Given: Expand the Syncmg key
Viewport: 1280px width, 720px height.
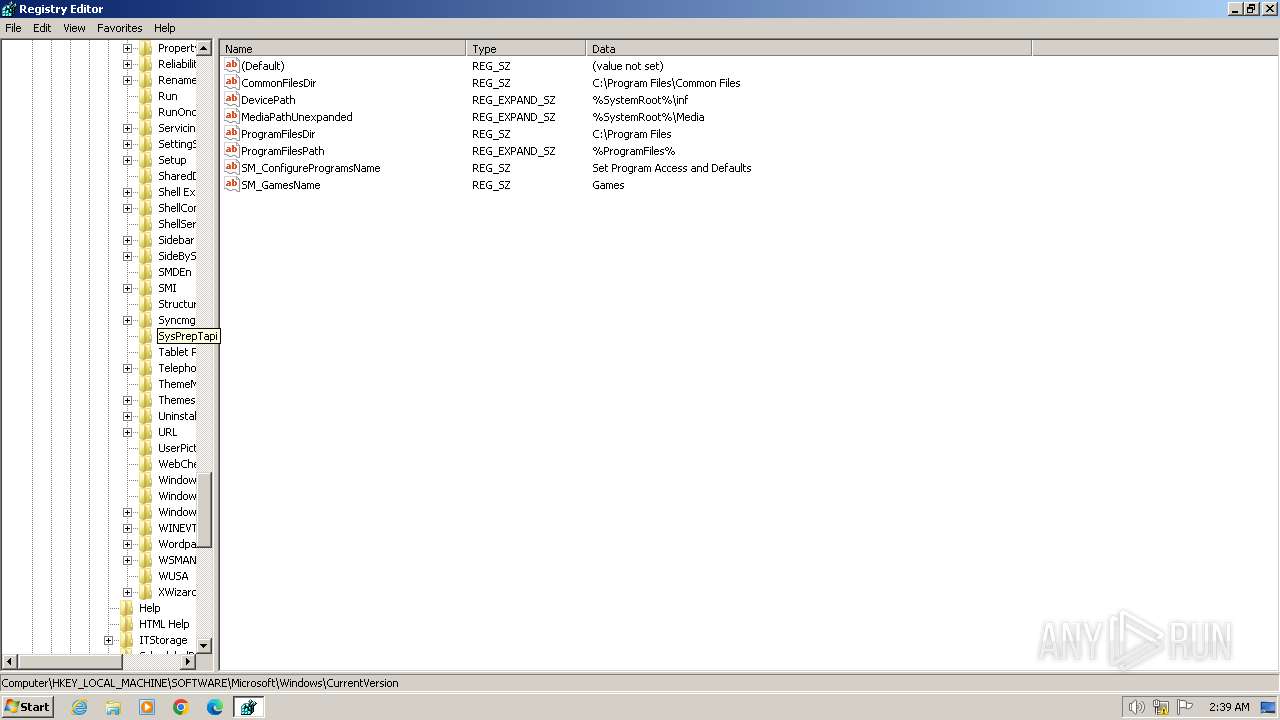Looking at the screenshot, I should coord(127,320).
